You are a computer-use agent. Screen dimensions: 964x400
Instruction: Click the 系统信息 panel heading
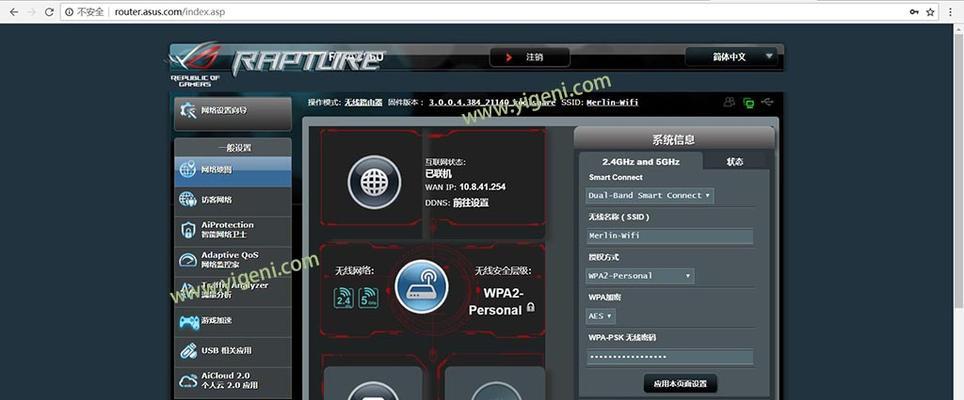(674, 140)
